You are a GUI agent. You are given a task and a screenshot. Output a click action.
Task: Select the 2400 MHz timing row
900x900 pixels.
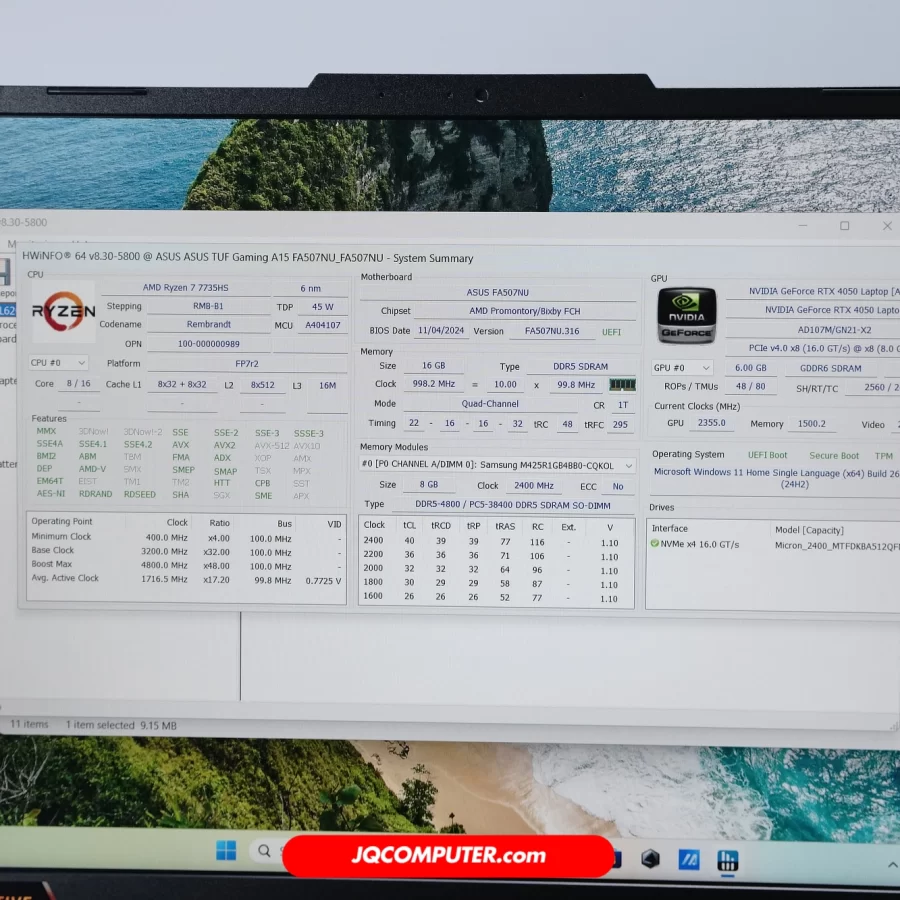pyautogui.click(x=496, y=542)
